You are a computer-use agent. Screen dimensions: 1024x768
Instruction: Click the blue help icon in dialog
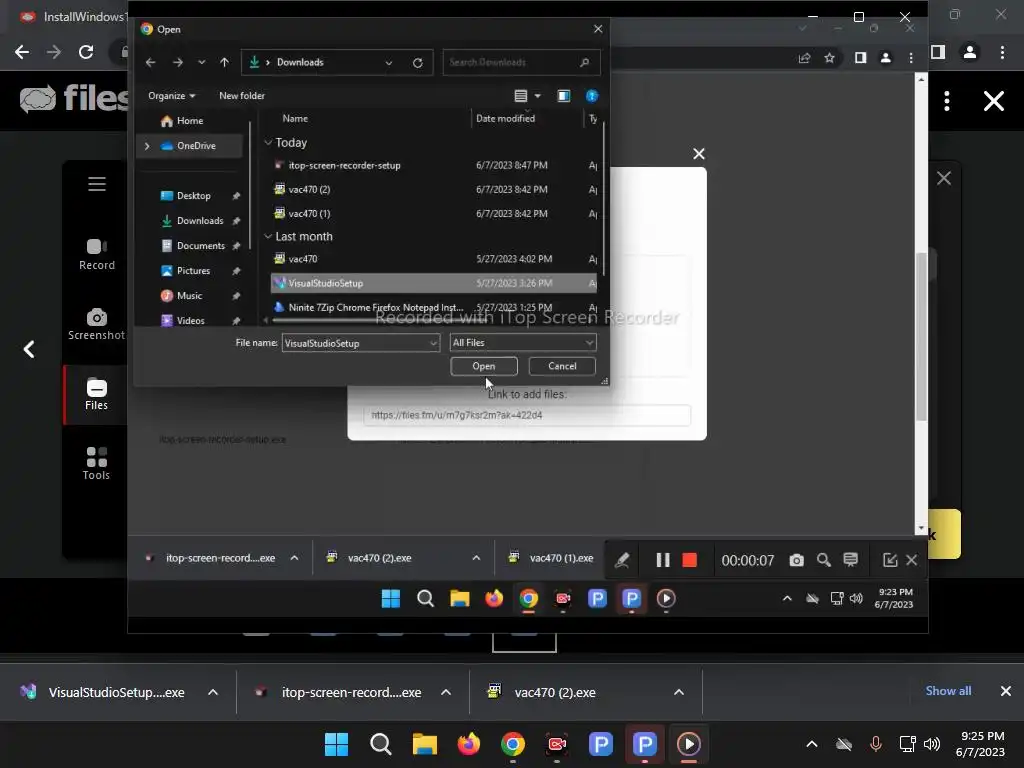coord(592,96)
